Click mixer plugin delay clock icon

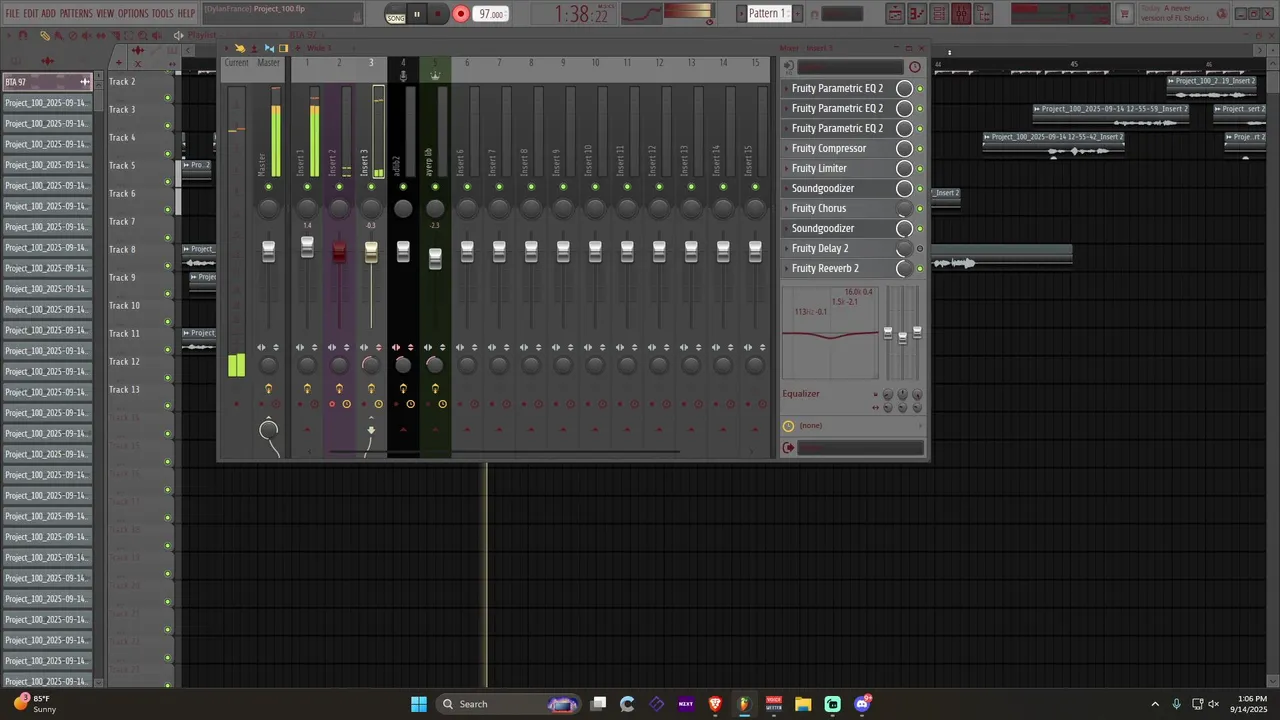(915, 67)
